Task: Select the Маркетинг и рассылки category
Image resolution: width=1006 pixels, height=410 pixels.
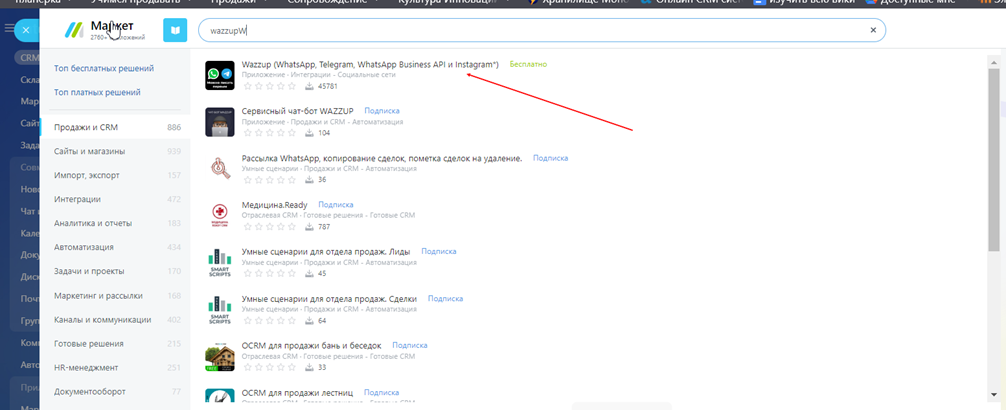Action: 115,296
